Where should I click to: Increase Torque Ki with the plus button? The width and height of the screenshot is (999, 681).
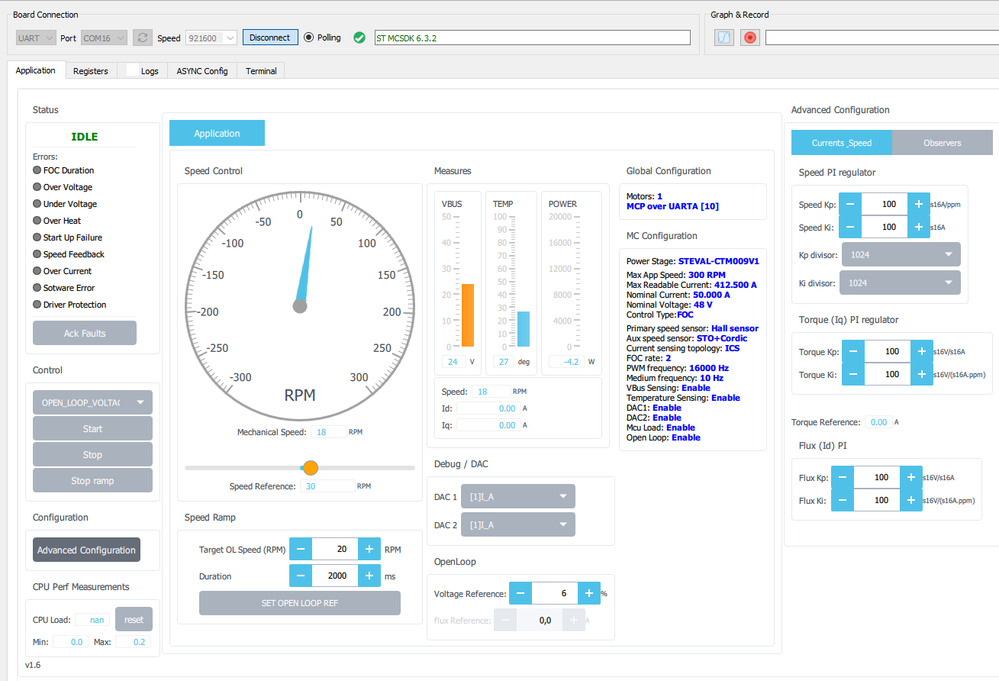point(922,374)
